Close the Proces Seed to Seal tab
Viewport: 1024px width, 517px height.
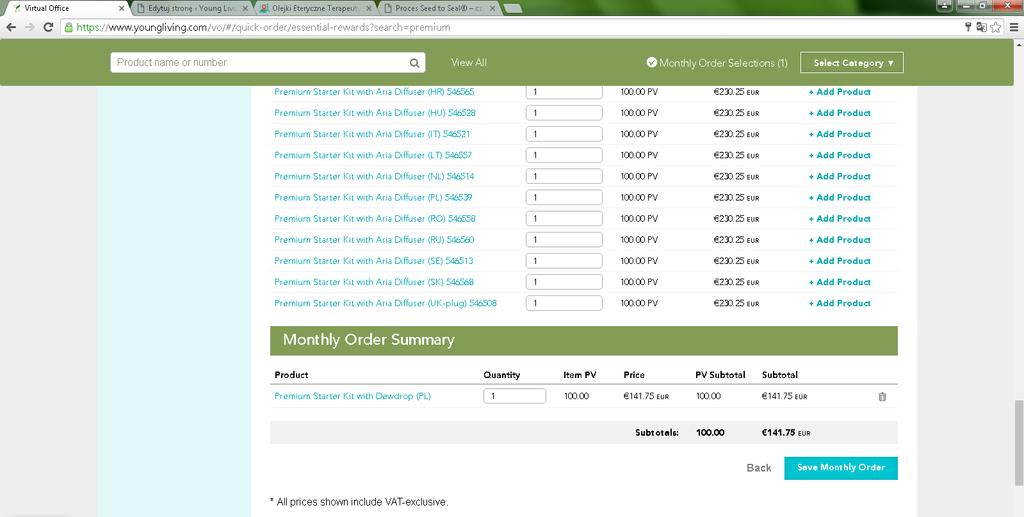492,8
